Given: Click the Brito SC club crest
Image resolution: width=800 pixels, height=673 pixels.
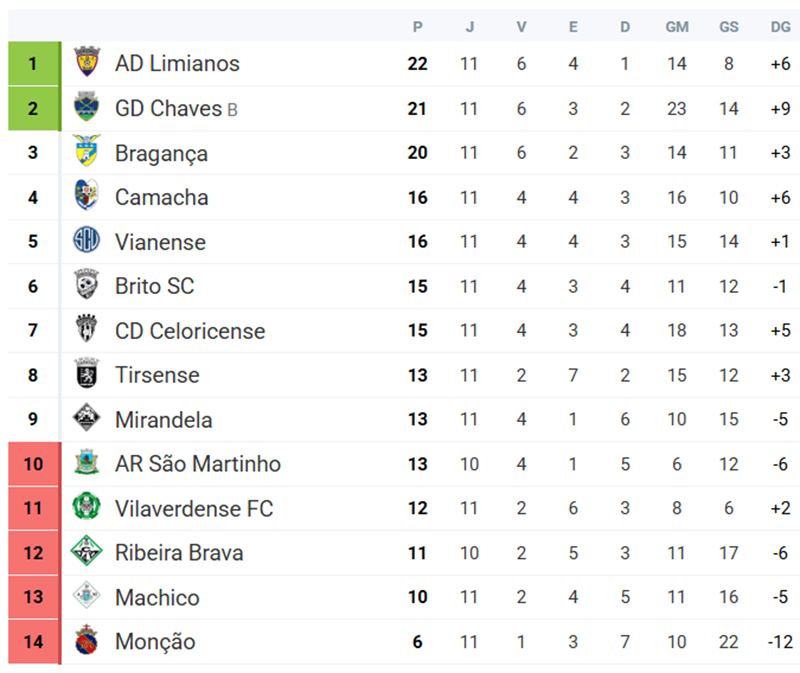Looking at the screenshot, I should pyautogui.click(x=87, y=285).
